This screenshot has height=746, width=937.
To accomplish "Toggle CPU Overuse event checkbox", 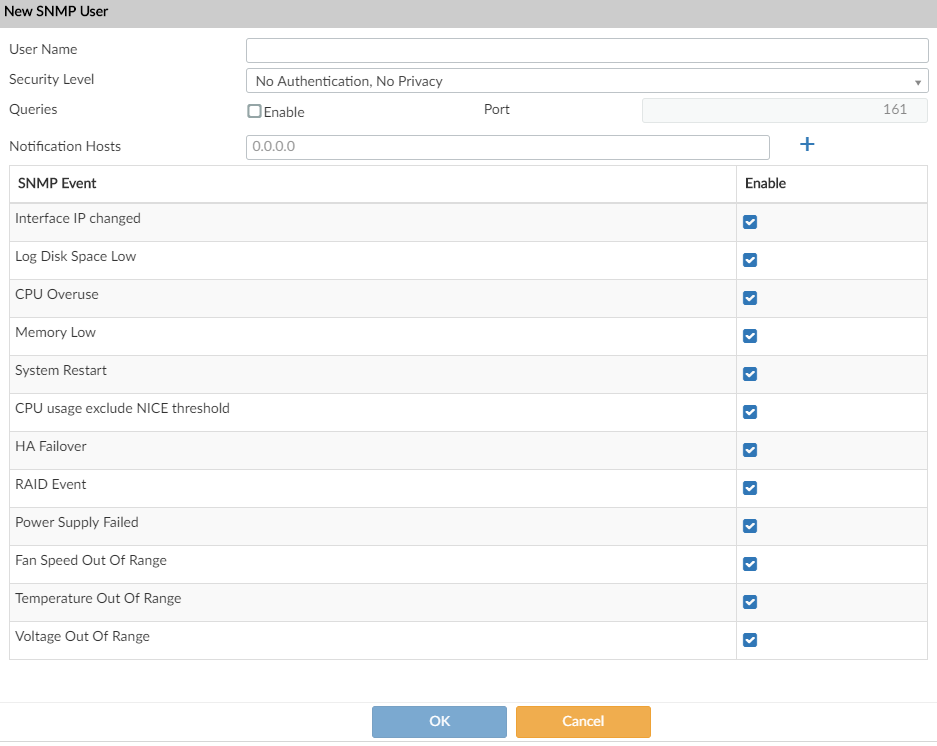I will pos(750,298).
